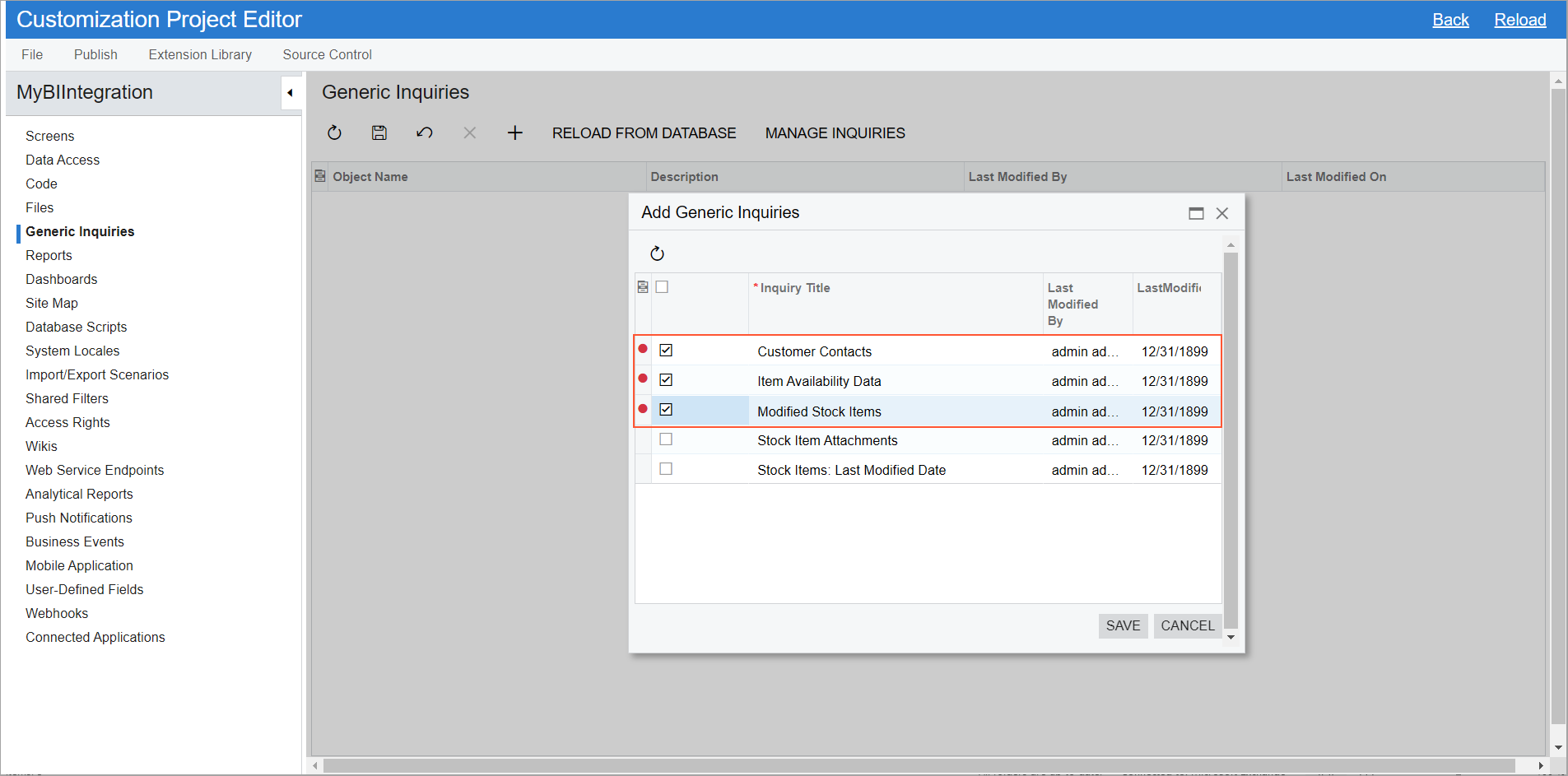Select Dashboards in the left navigation
1568x776 pixels.
(62, 279)
